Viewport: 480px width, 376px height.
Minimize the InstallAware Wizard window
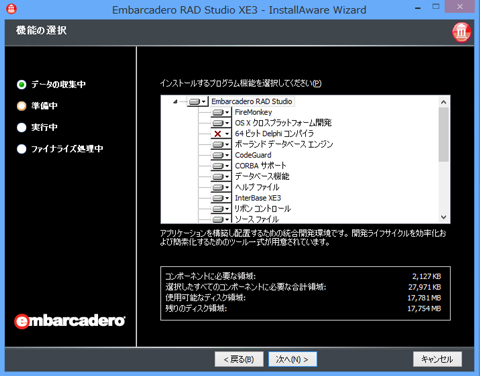coord(418,8)
